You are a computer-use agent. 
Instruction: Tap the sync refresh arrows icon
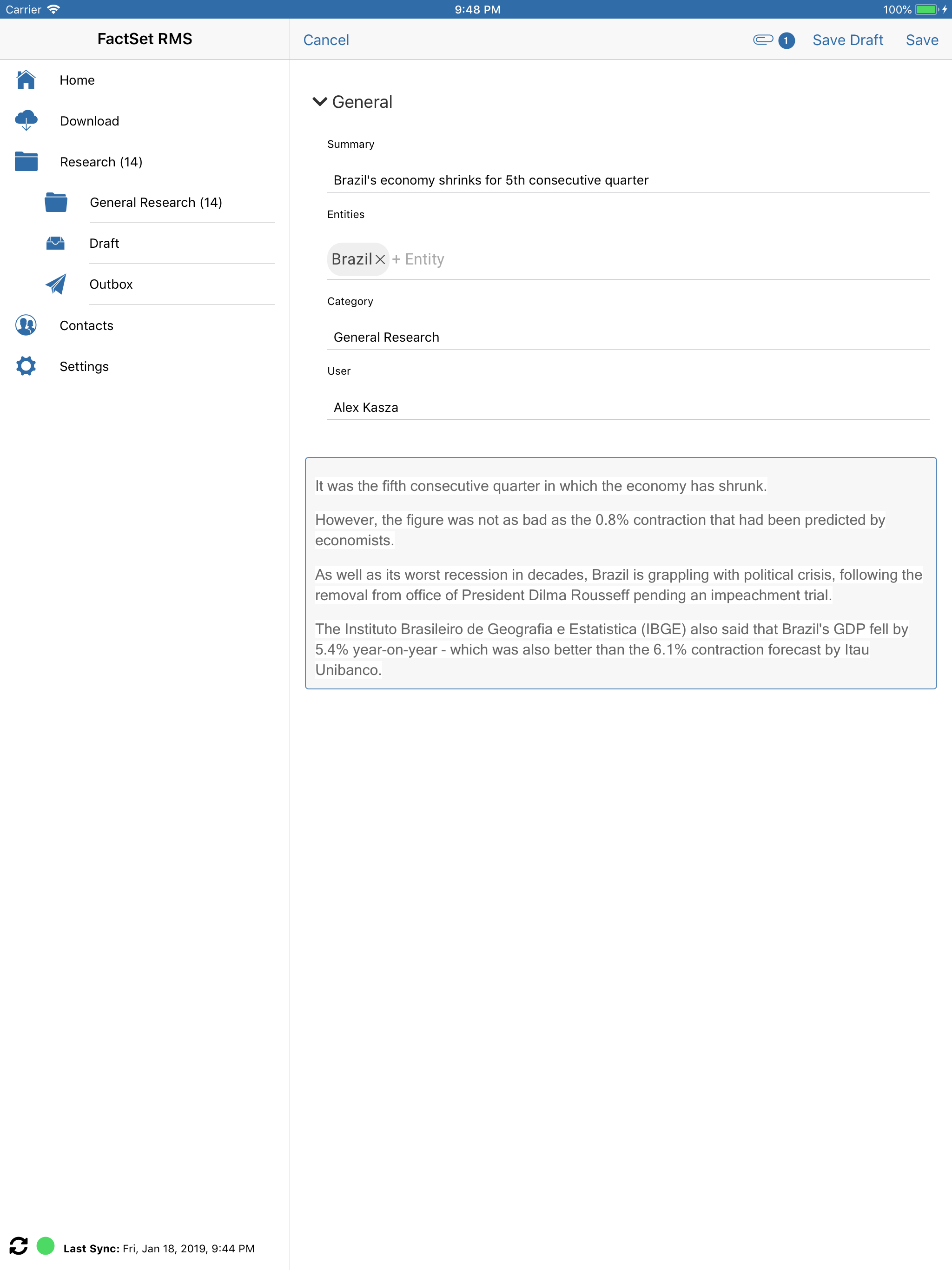pos(19,1246)
